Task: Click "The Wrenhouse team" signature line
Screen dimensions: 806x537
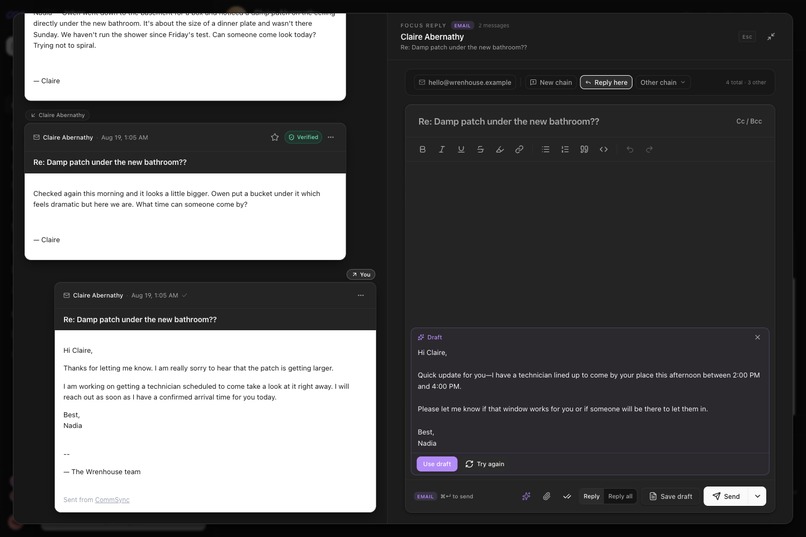Action: (x=102, y=472)
